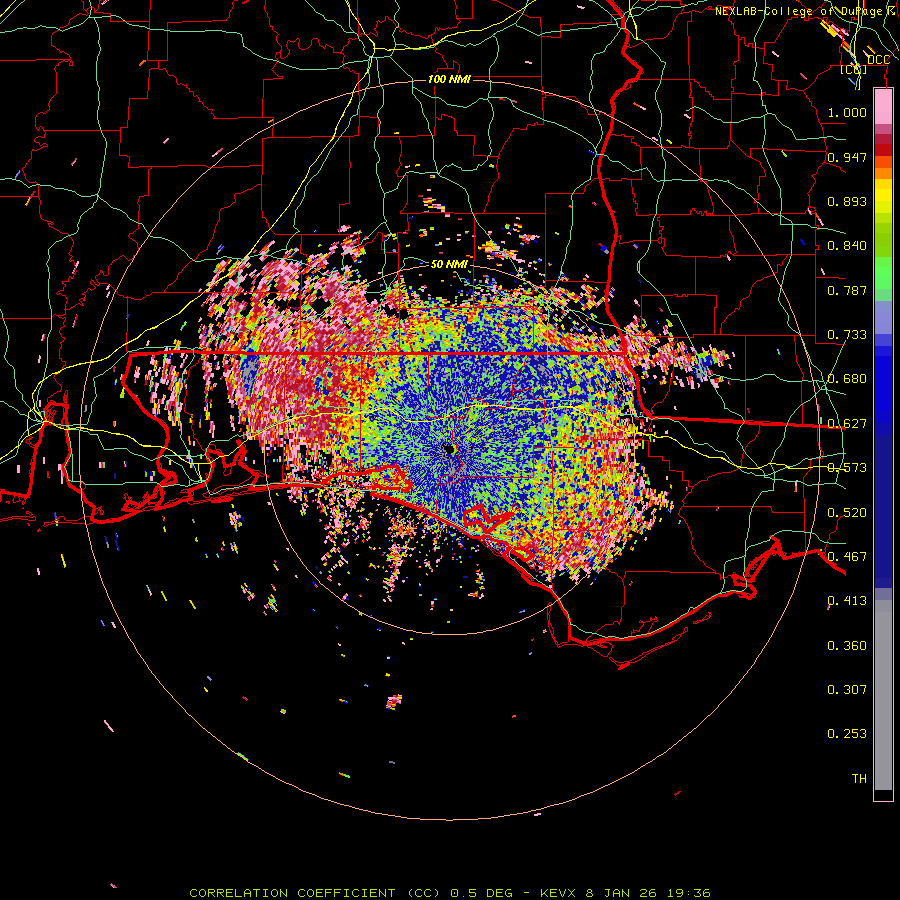Screen dimensions: 900x900
Task: Click the black radar site dot at the center
Action: [449, 449]
